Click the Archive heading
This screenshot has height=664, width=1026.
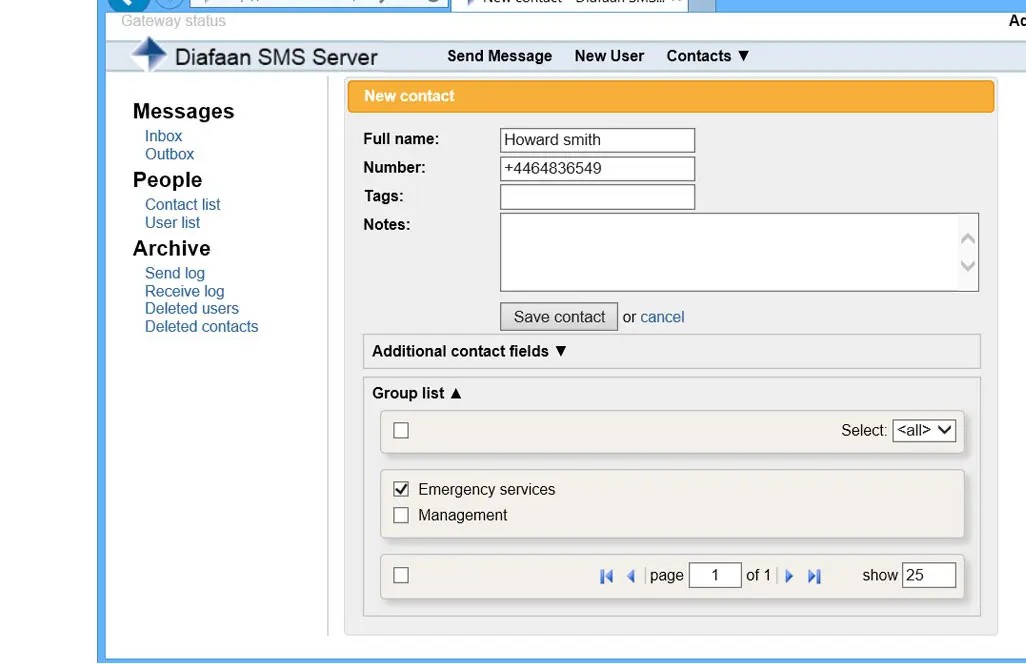pyautogui.click(x=171, y=249)
